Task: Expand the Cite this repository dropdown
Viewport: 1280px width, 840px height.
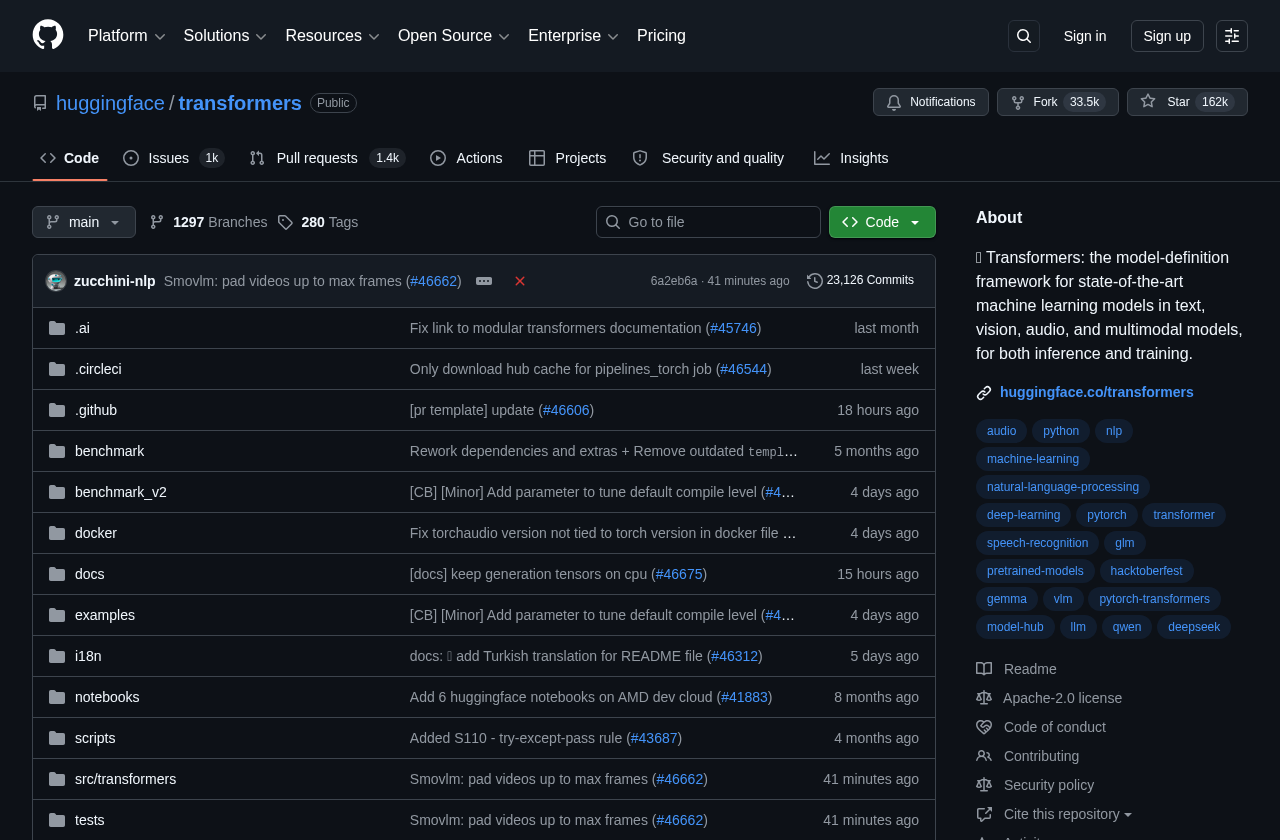Action: pyautogui.click(x=1068, y=814)
